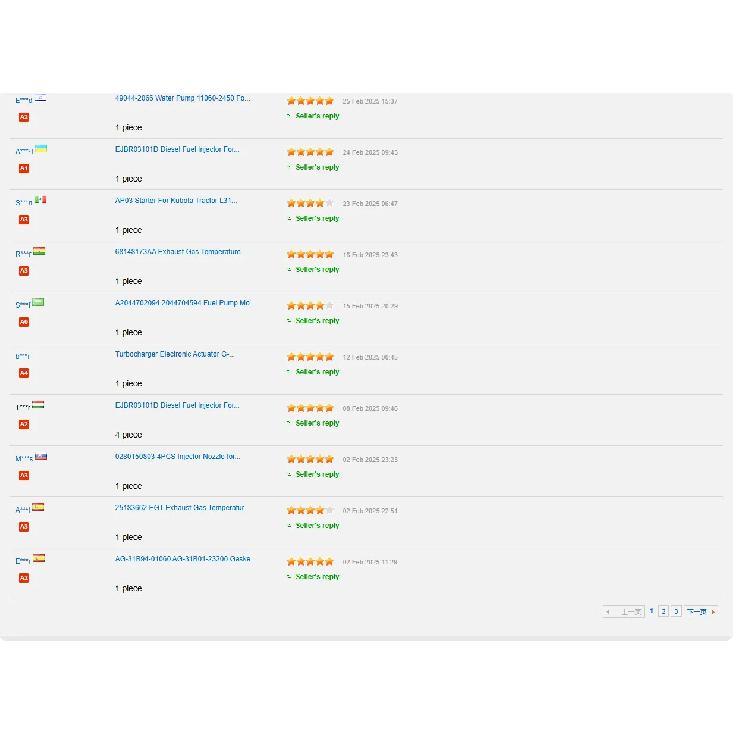Open buyer name in Turbocharger Actuator review row
Viewport: 733px width, 733px height.
pos(22,356)
